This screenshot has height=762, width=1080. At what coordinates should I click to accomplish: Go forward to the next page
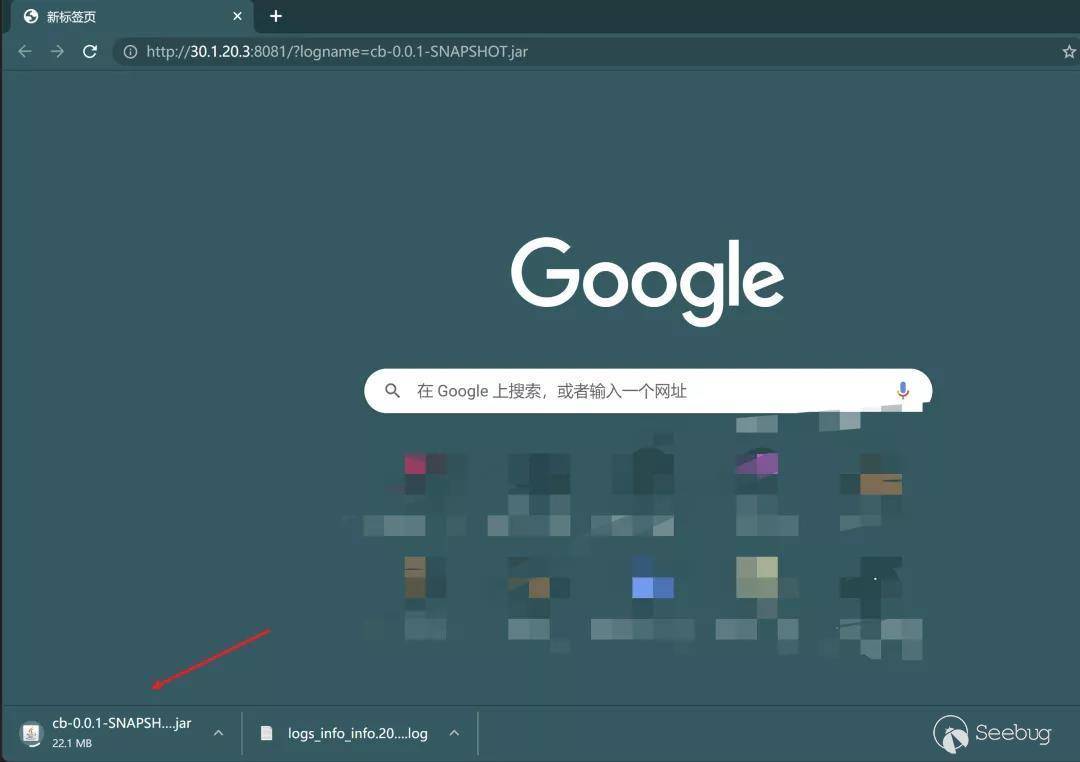tap(57, 52)
